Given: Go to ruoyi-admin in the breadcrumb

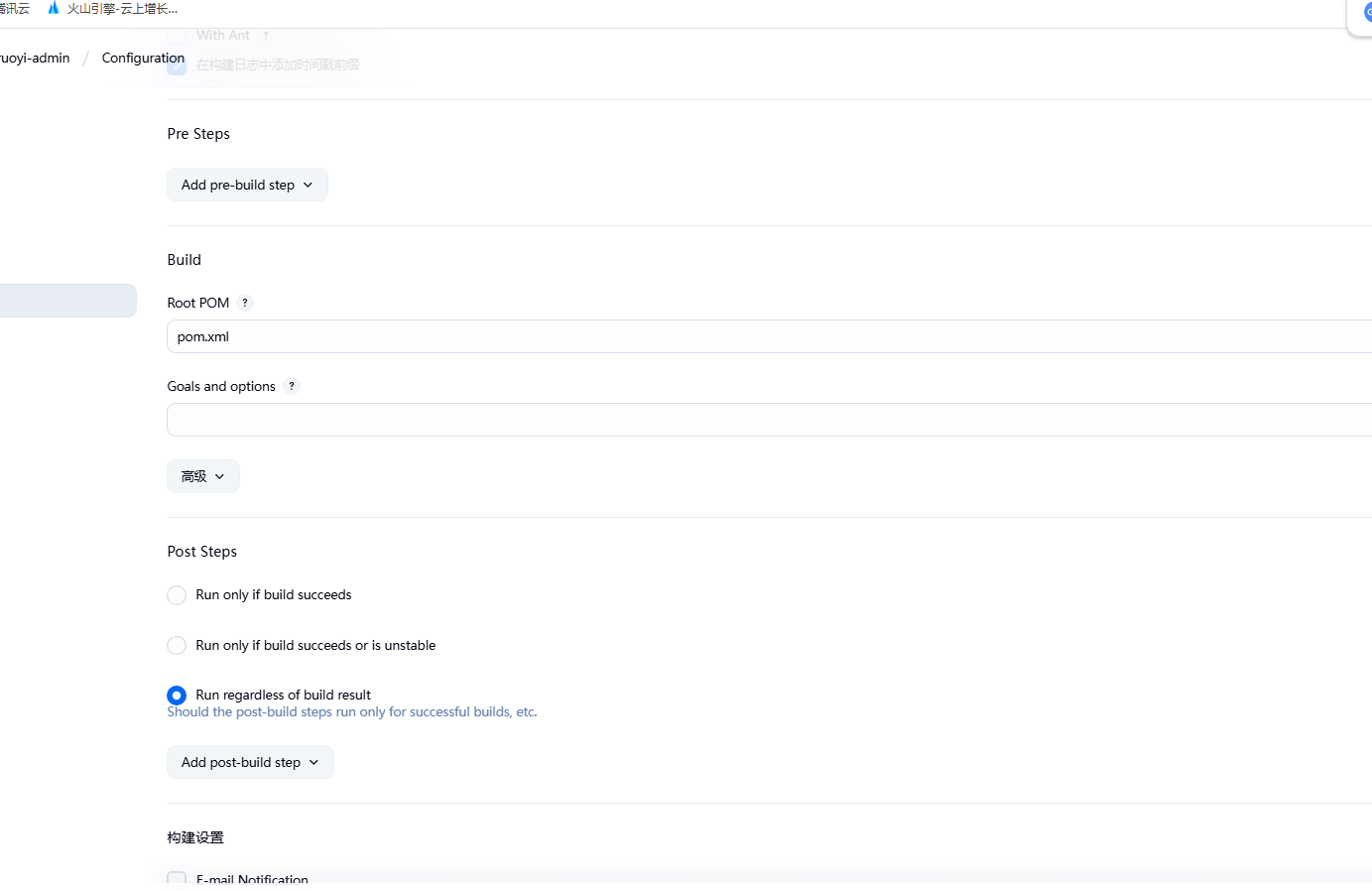Looking at the screenshot, I should coord(35,58).
